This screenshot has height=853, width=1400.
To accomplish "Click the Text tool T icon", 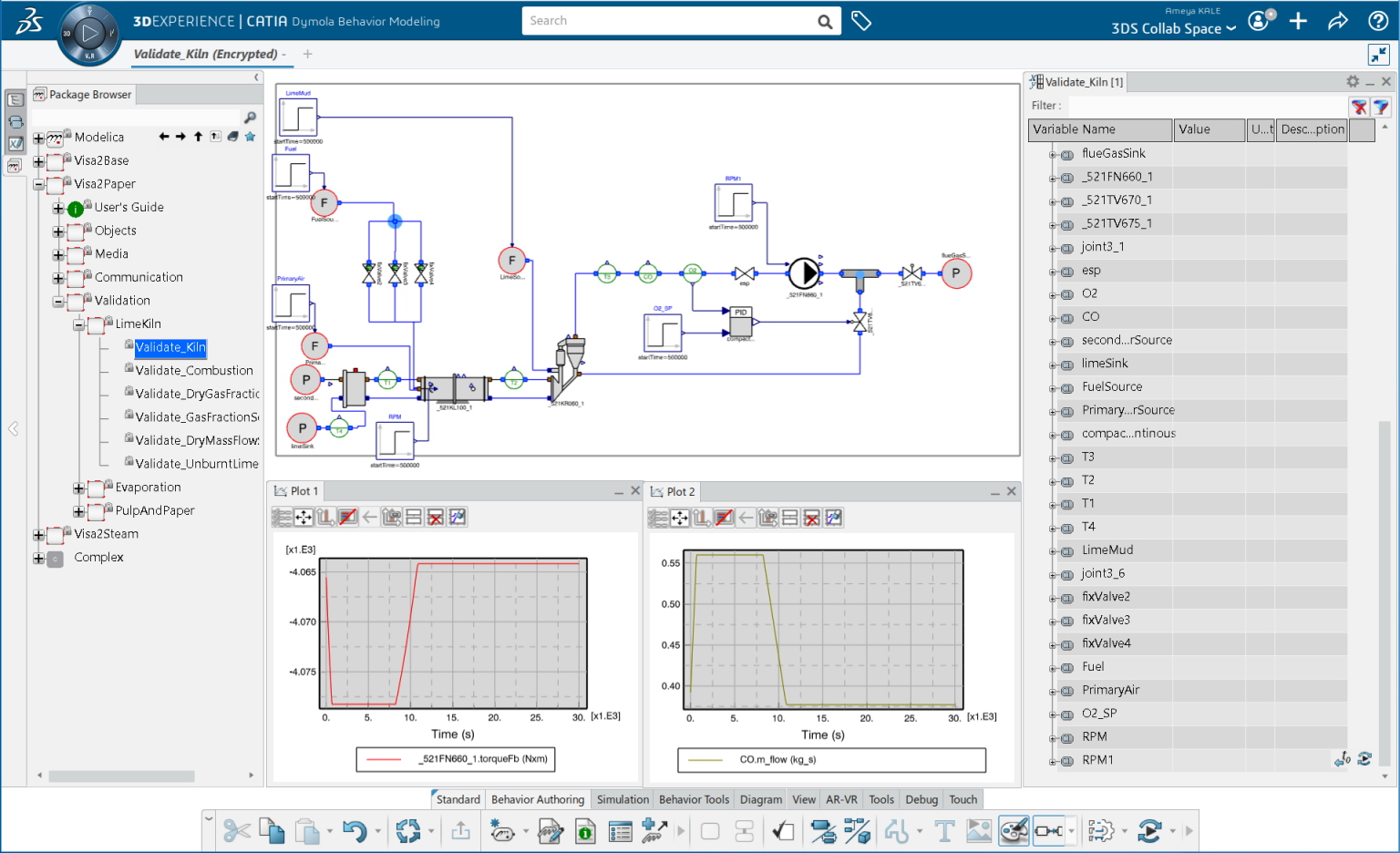I will (x=944, y=830).
